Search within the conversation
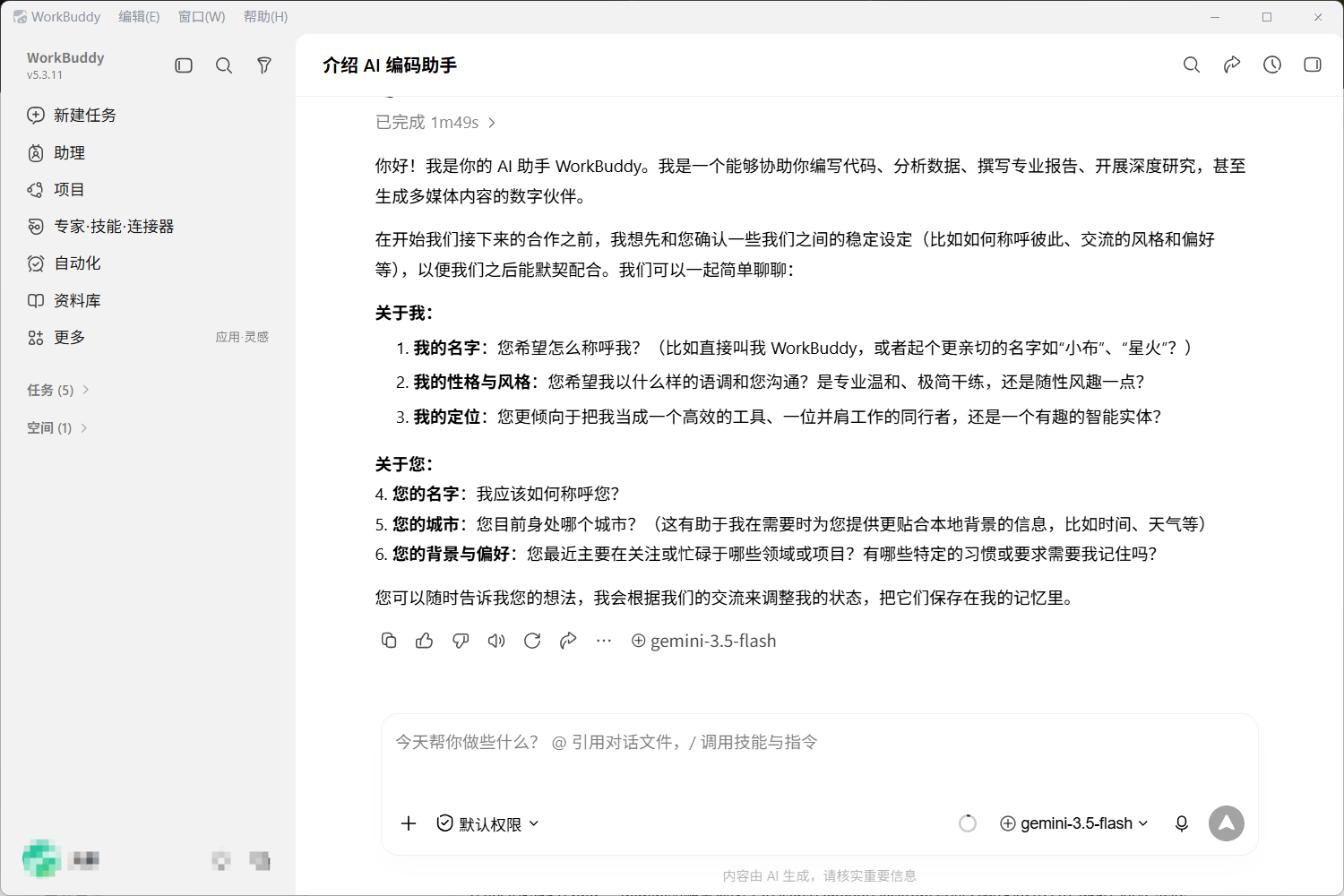The height and width of the screenshot is (896, 1344). pos(1192,65)
